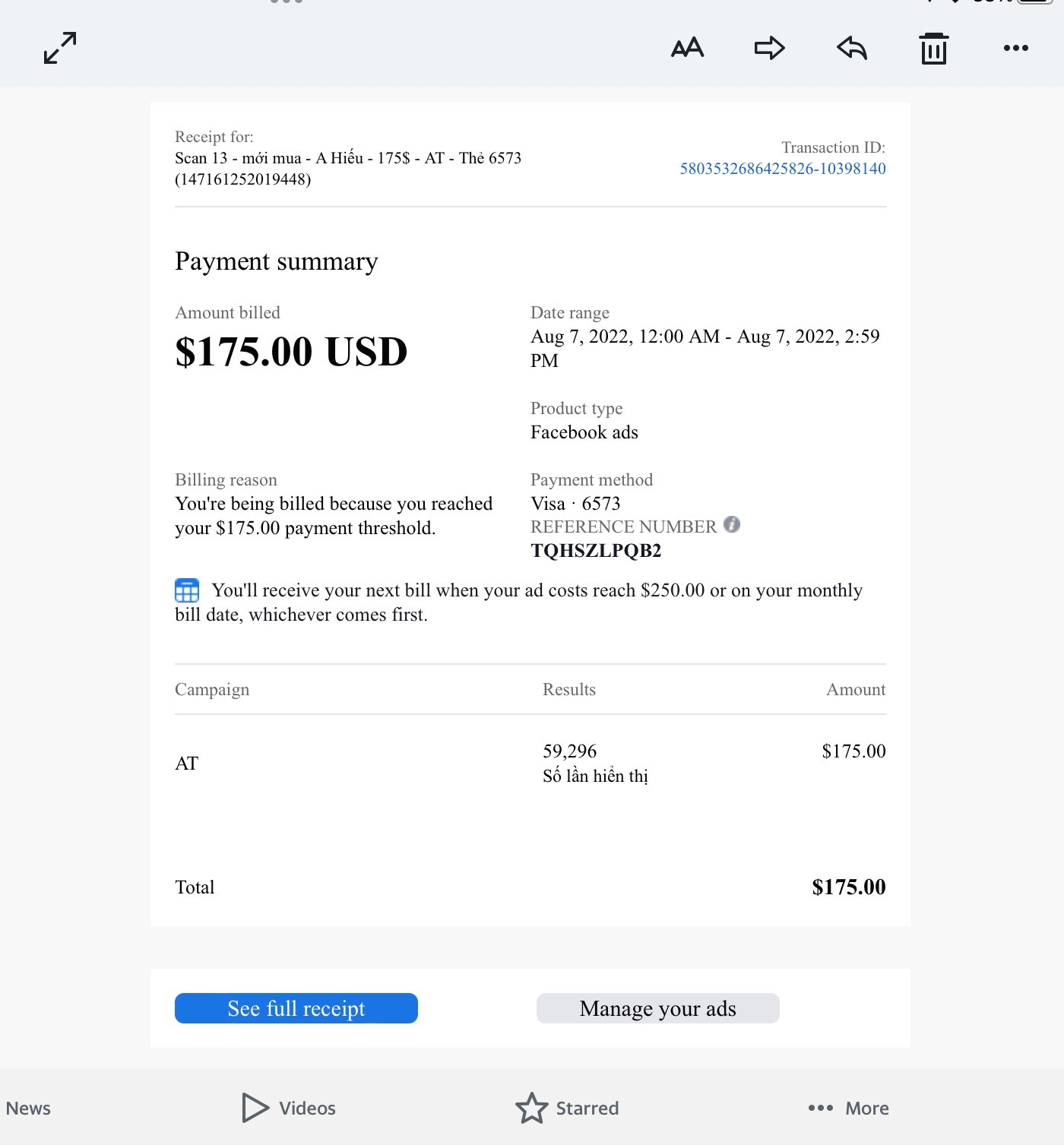Click the reference number info icon
This screenshot has width=1064, height=1145.
click(x=732, y=524)
